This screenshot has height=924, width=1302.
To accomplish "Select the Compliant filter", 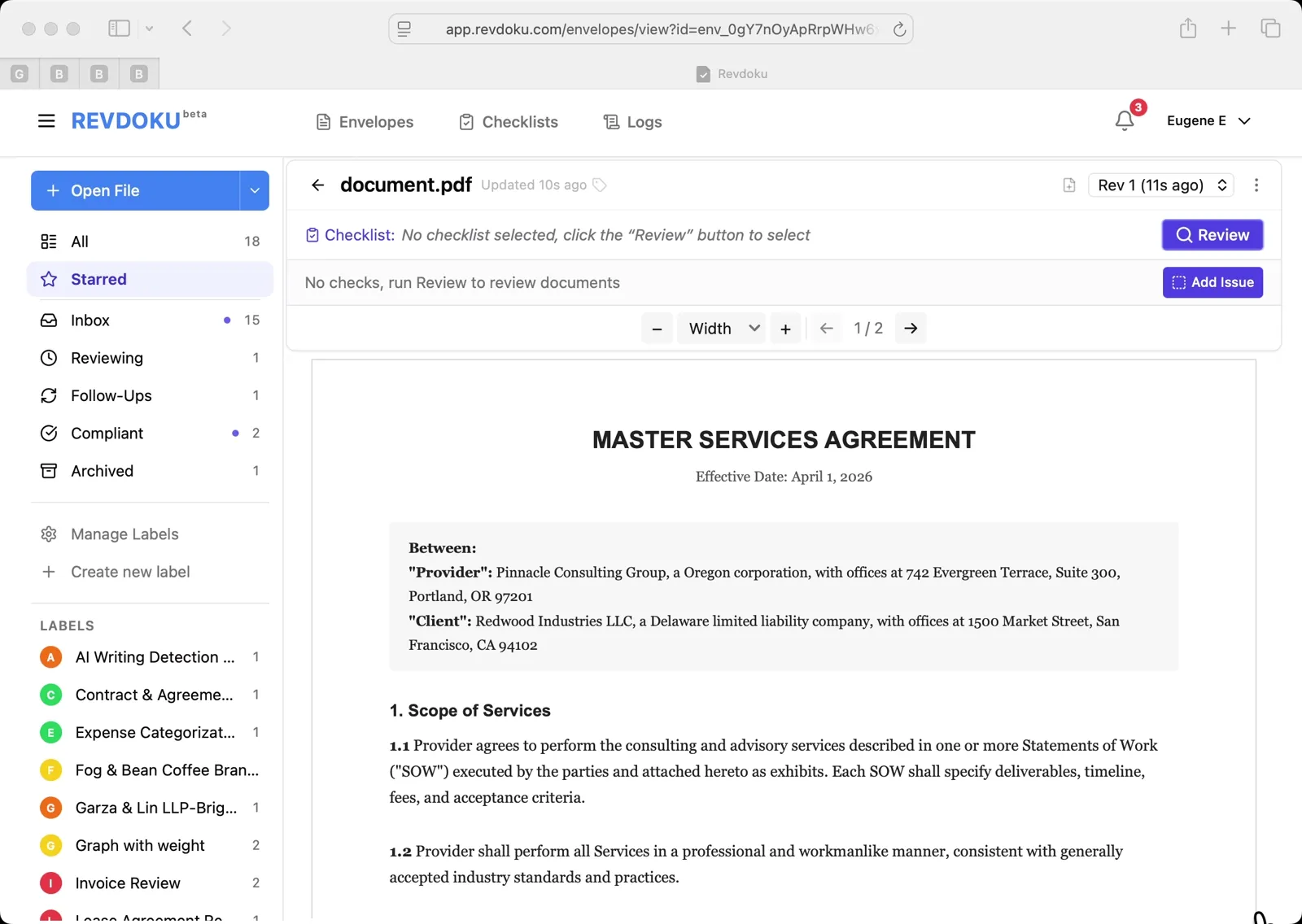I will click(x=107, y=433).
